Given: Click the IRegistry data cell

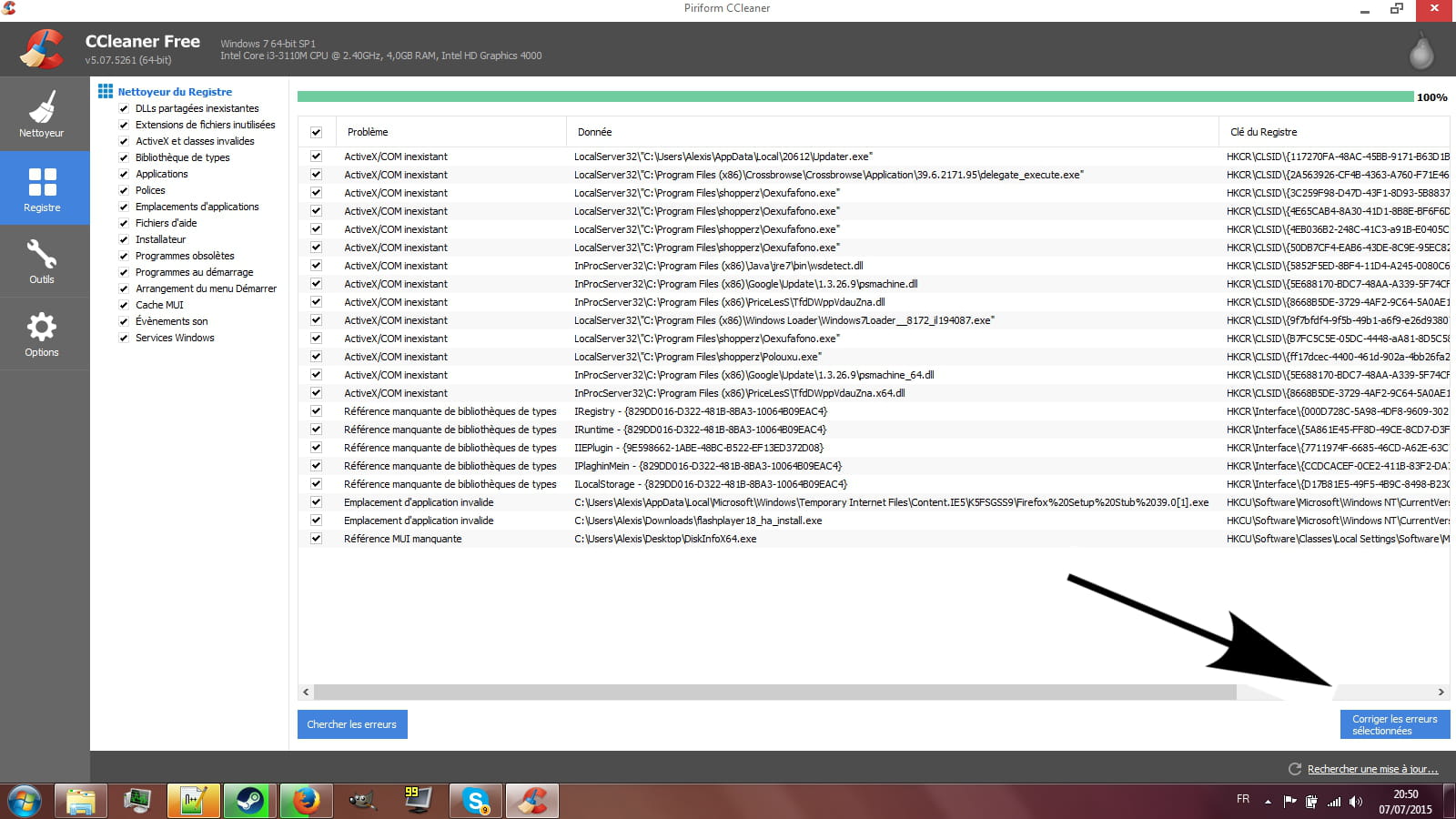Looking at the screenshot, I should [x=701, y=411].
